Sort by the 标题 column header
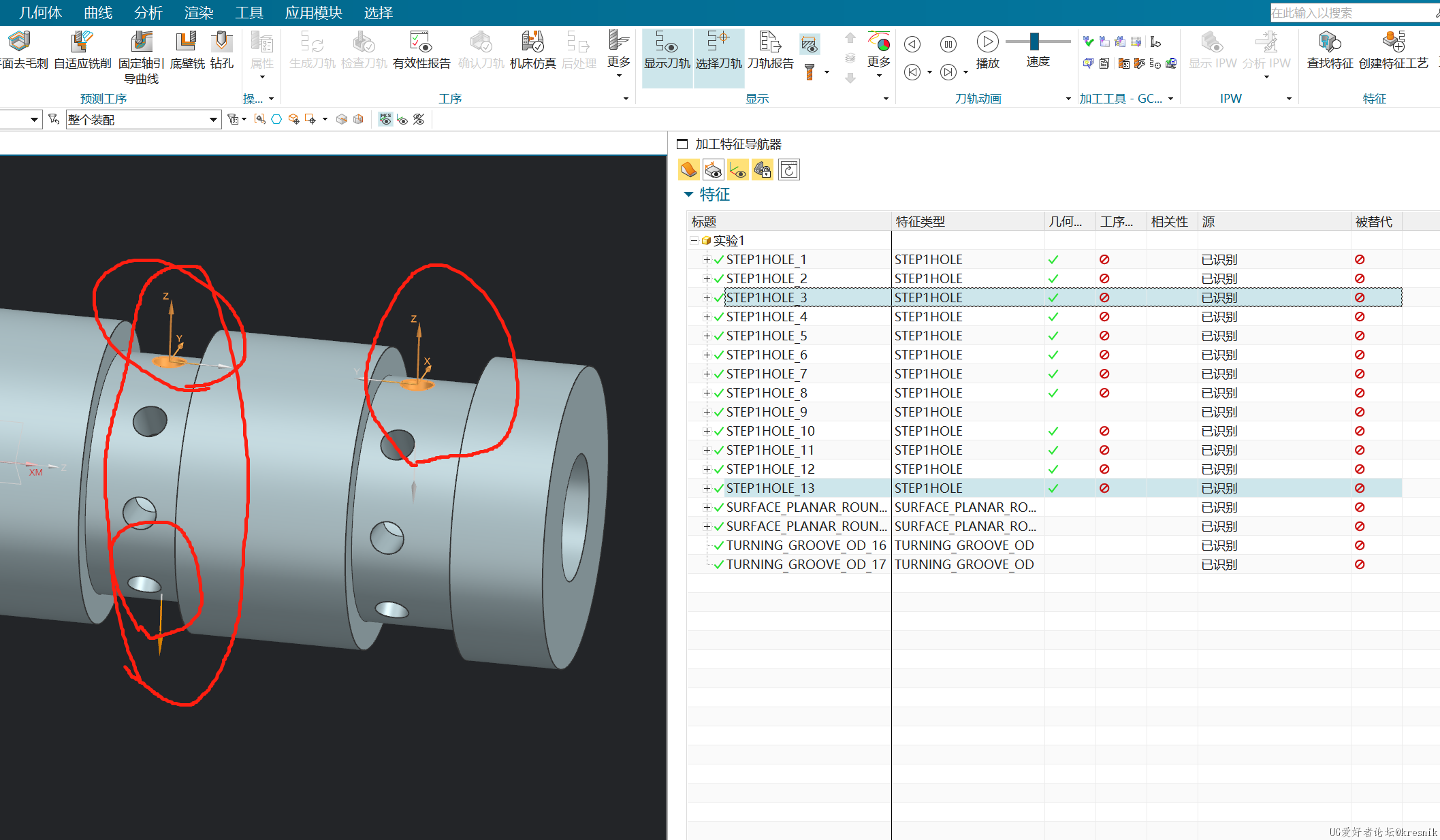 tap(789, 221)
